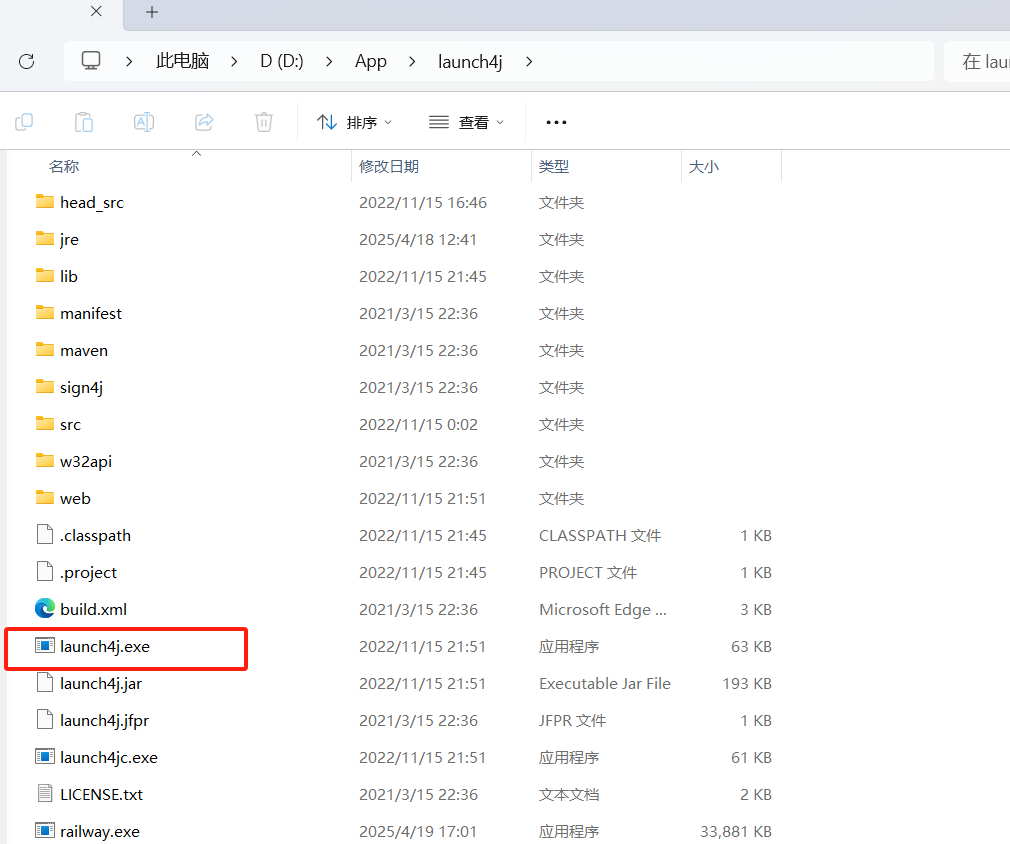Go to 此电脑 in the breadcrumb
Image resolution: width=1010 pixels, height=844 pixels.
[182, 61]
